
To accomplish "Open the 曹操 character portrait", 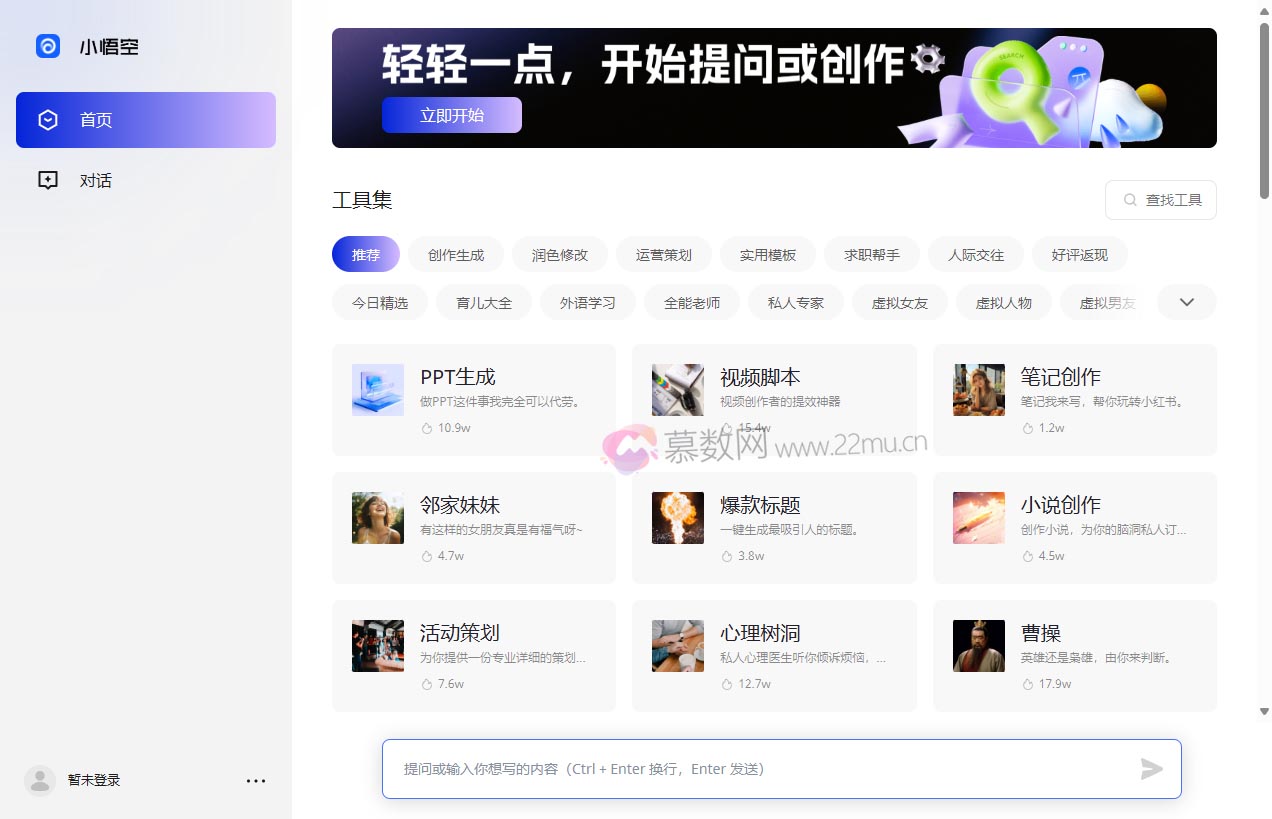I will pyautogui.click(x=978, y=646).
